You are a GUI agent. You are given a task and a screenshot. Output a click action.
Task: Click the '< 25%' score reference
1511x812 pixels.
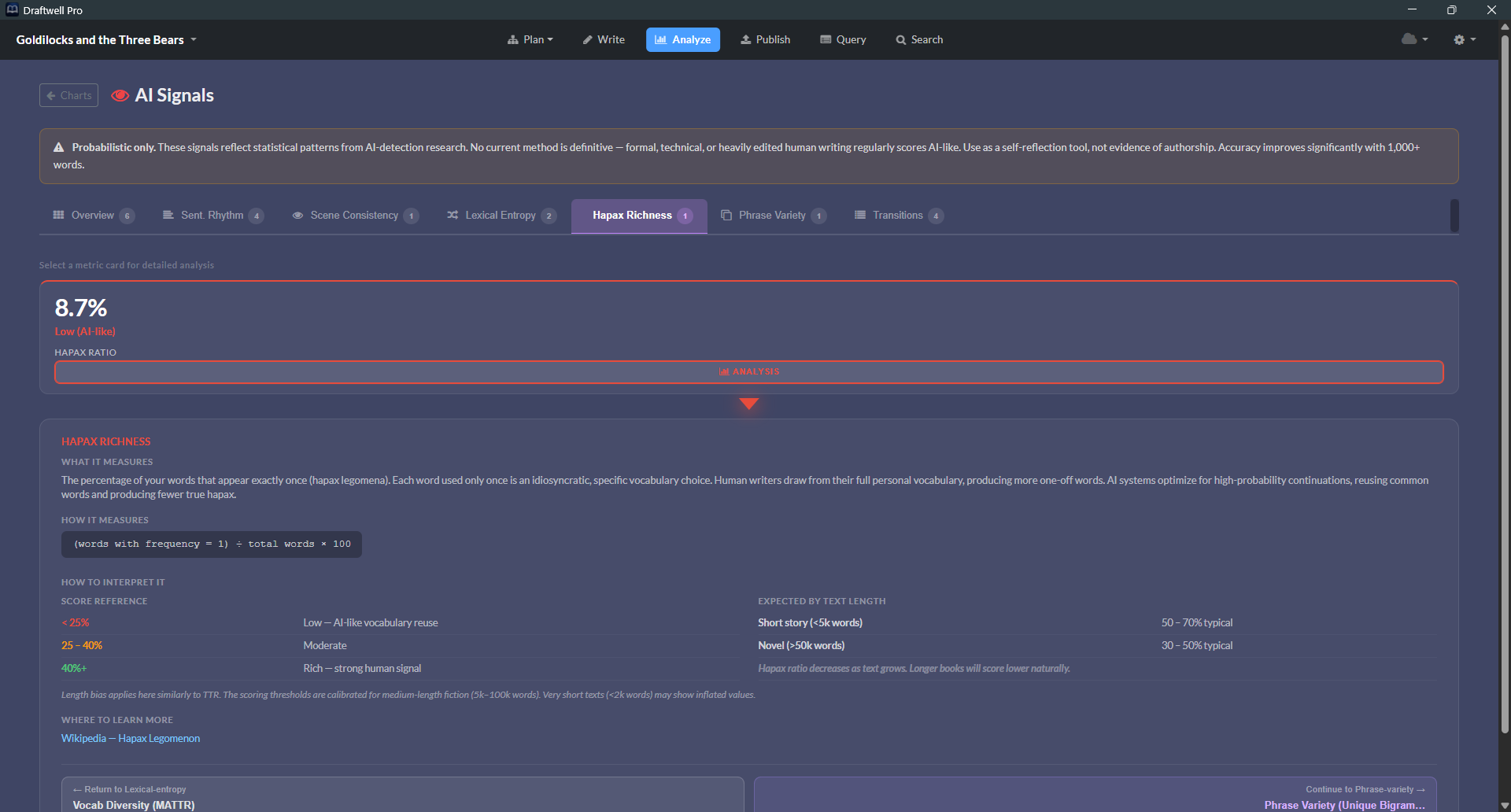pyautogui.click(x=76, y=622)
